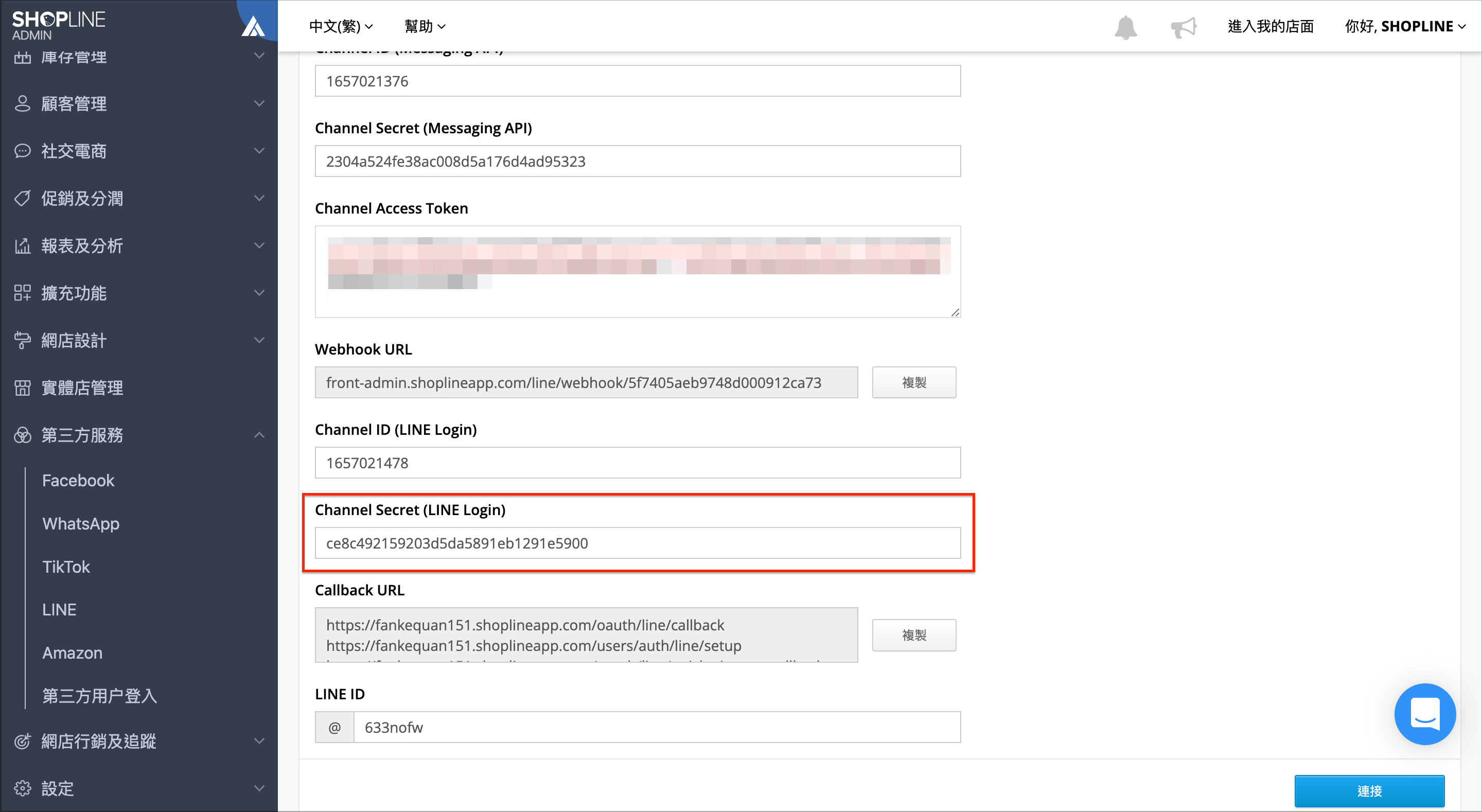Click the marketing and tracking target icon
This screenshot has height=812, width=1482.
coord(23,741)
